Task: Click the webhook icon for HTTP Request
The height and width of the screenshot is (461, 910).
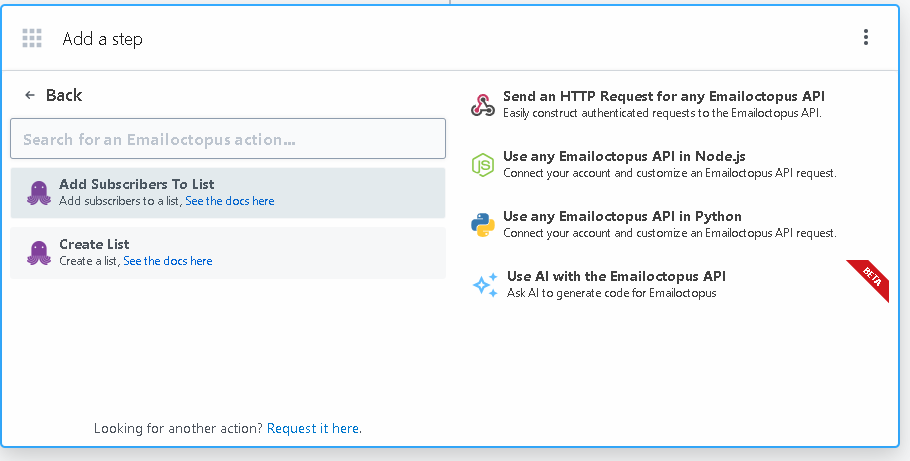Action: tap(482, 105)
